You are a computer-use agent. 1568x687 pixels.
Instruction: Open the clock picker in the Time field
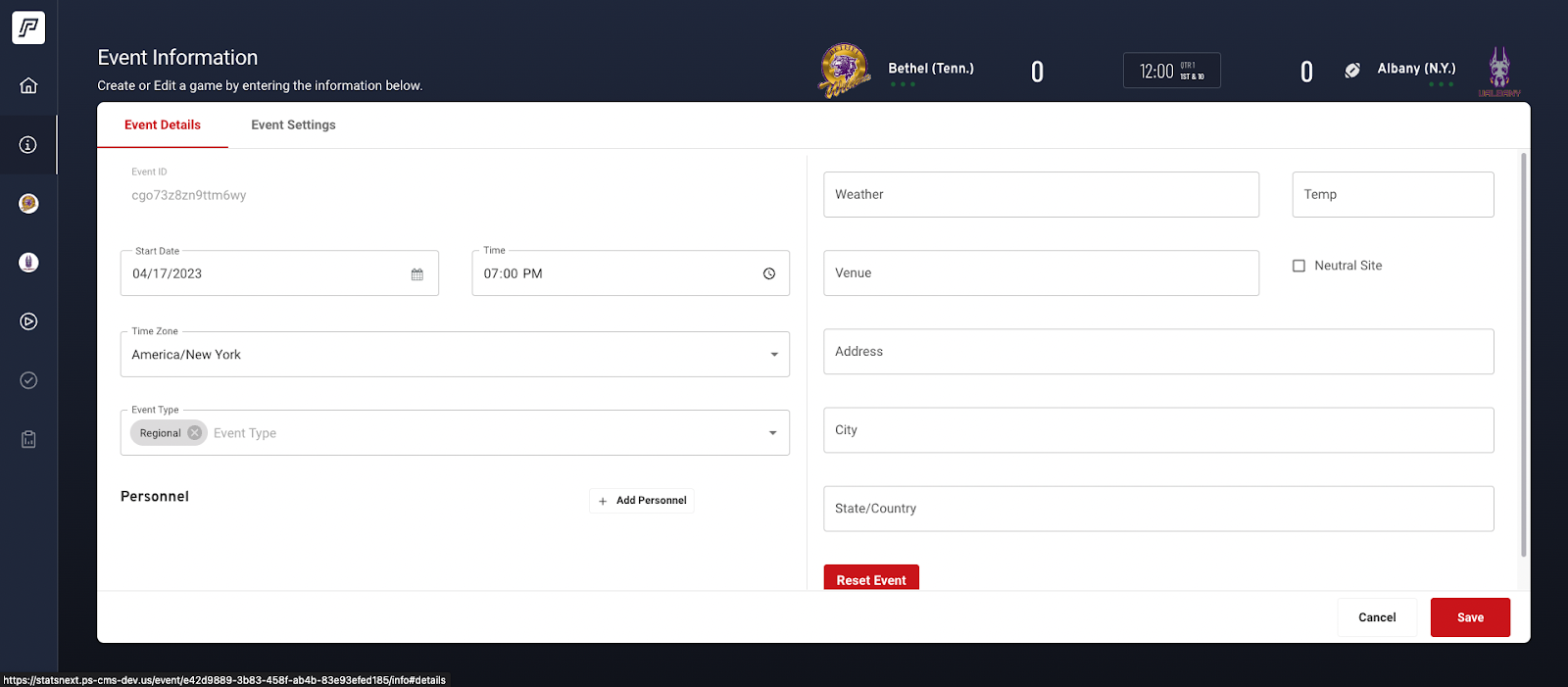(769, 274)
